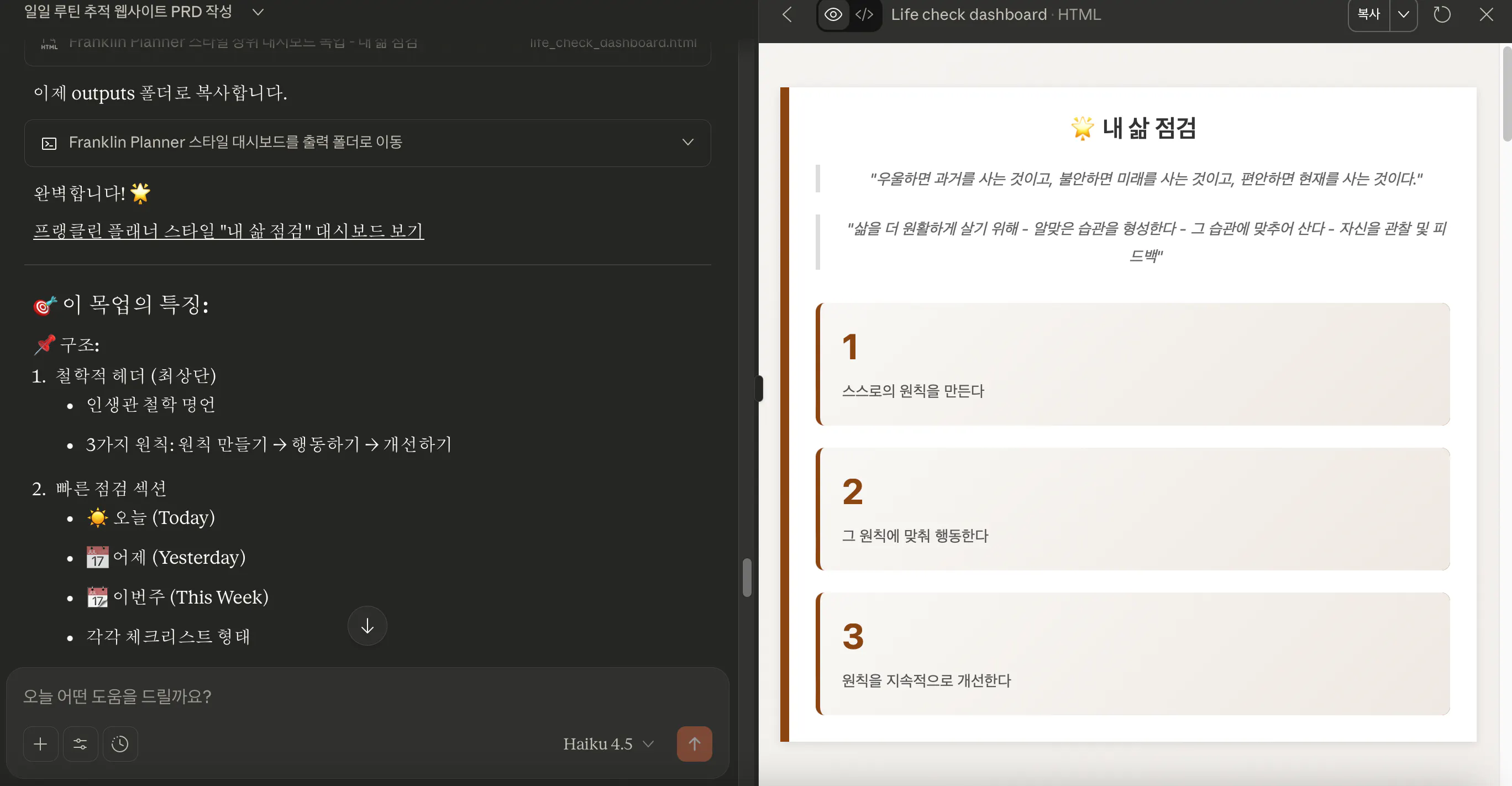1512x786 pixels.
Task: Click the list item 각각 체크리스트 형태
Action: pyautogui.click(x=169, y=636)
